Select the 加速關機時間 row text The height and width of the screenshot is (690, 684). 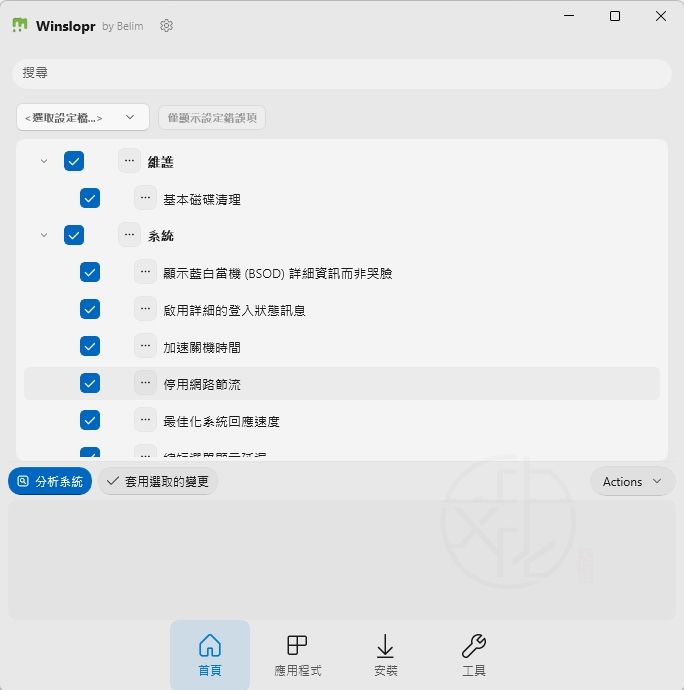(202, 347)
